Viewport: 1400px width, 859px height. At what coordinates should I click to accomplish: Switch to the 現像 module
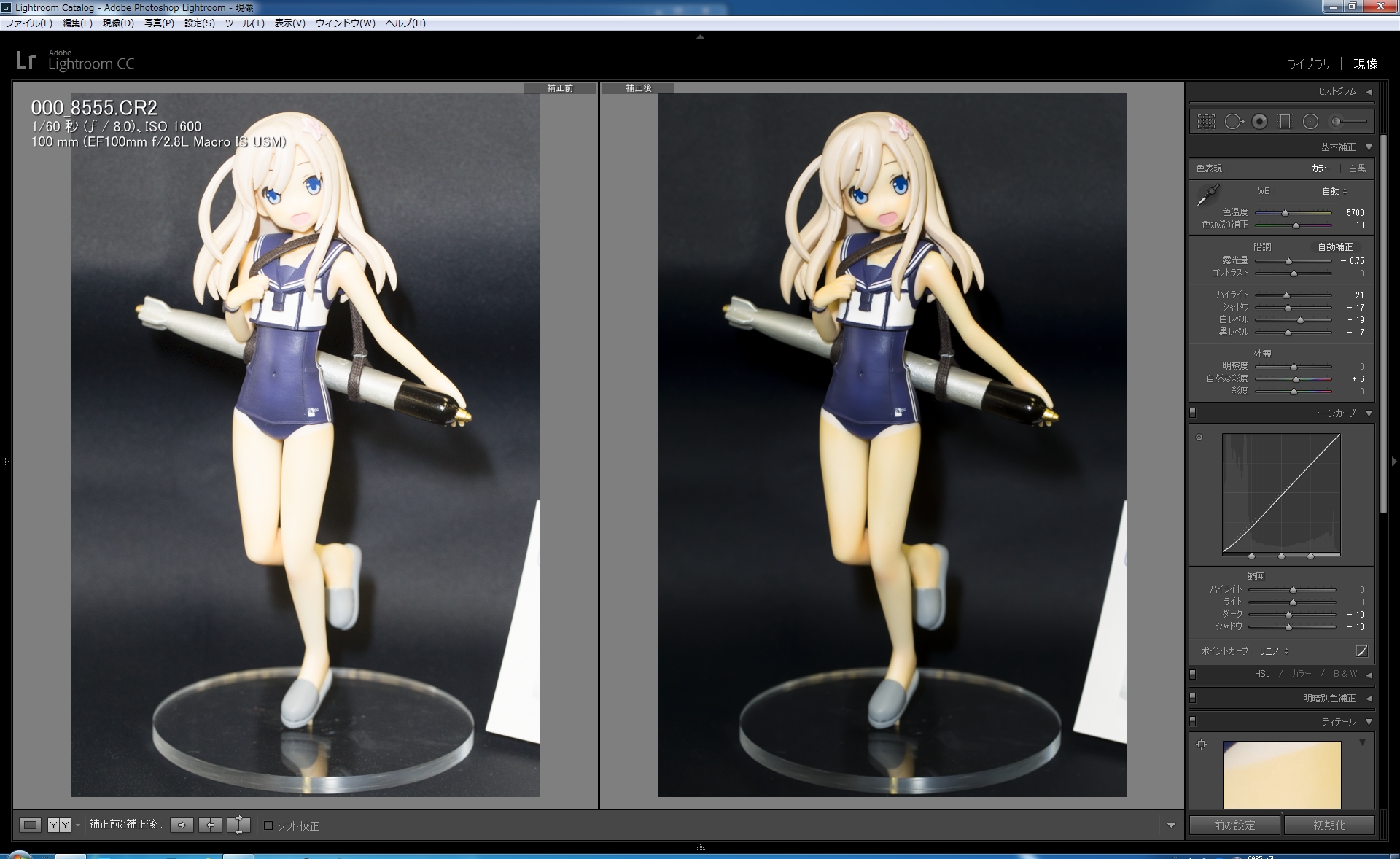tap(1366, 64)
